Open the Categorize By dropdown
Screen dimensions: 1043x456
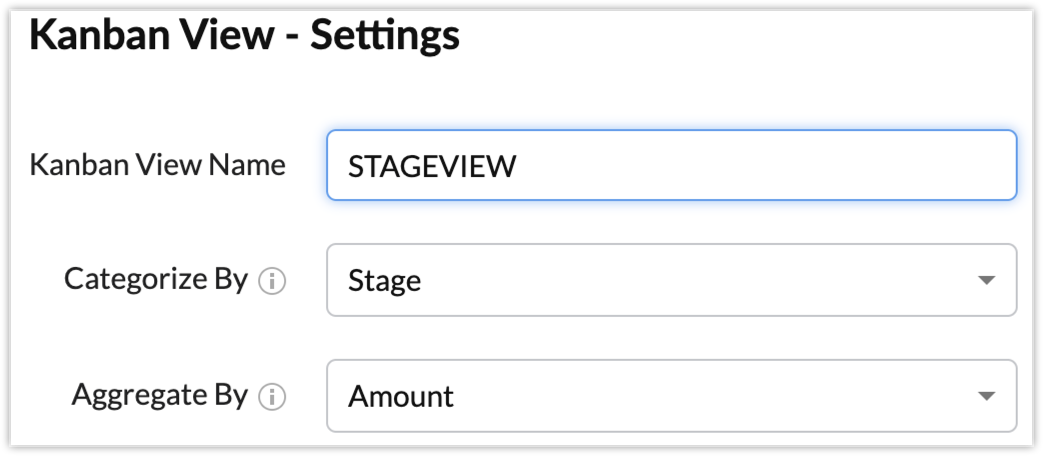[x=671, y=280]
